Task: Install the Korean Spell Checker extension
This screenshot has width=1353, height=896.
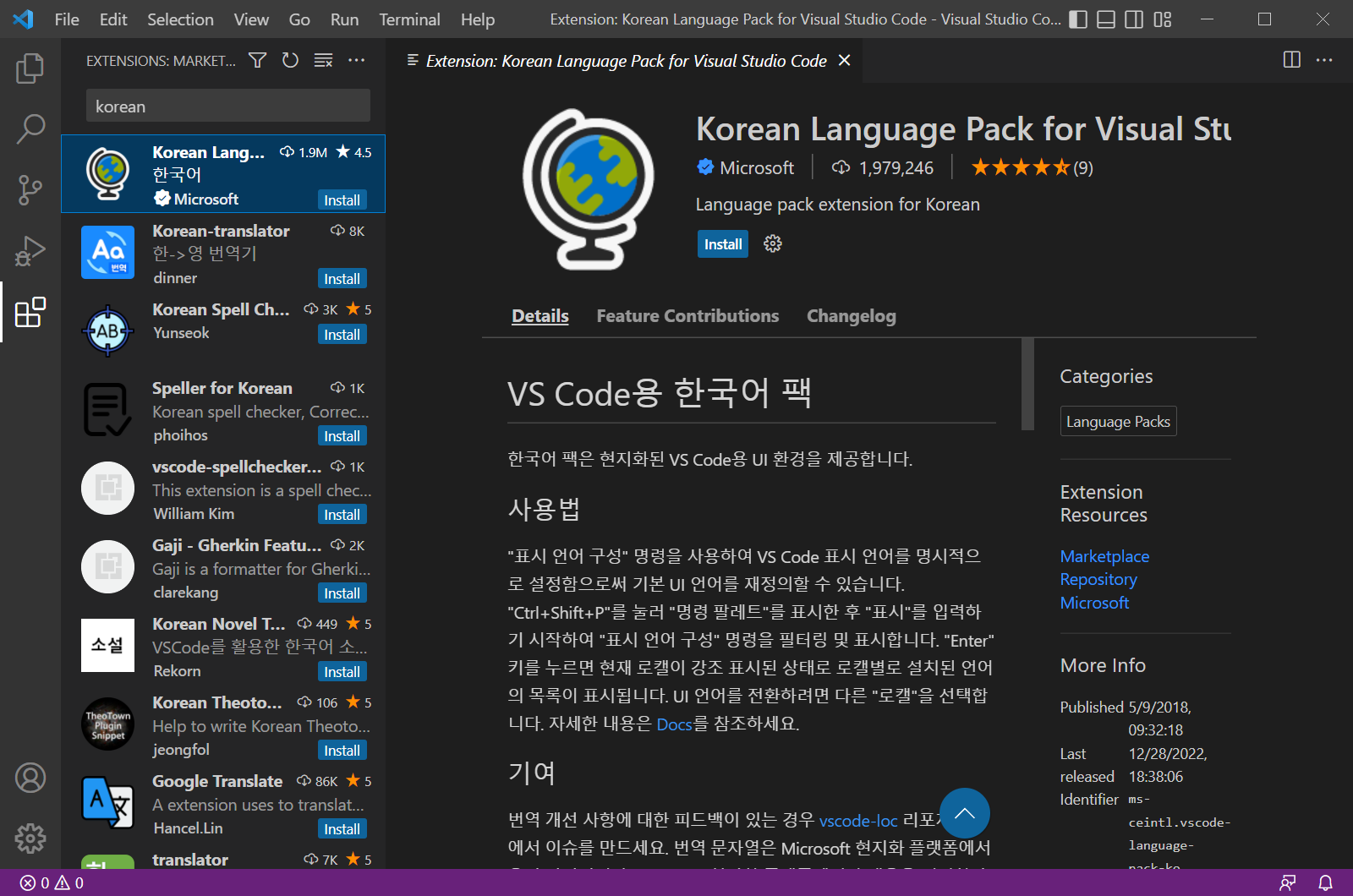Action: coord(342,335)
